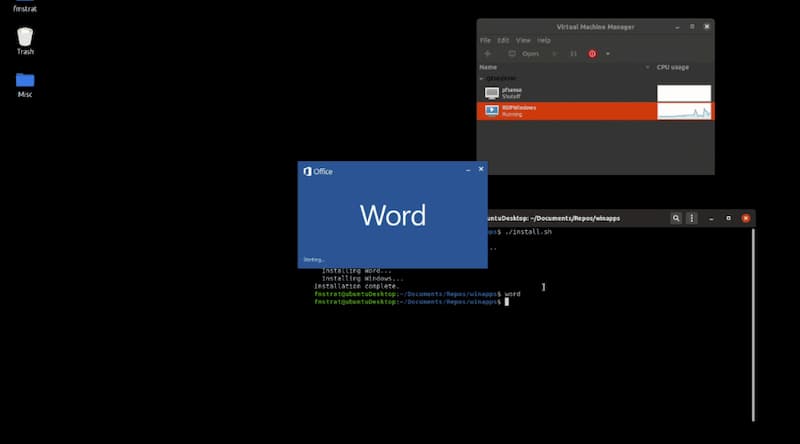Screen dimensions: 800x444
Task: Open the File menu in Virtual Machine Manager
Action: pyautogui.click(x=485, y=40)
